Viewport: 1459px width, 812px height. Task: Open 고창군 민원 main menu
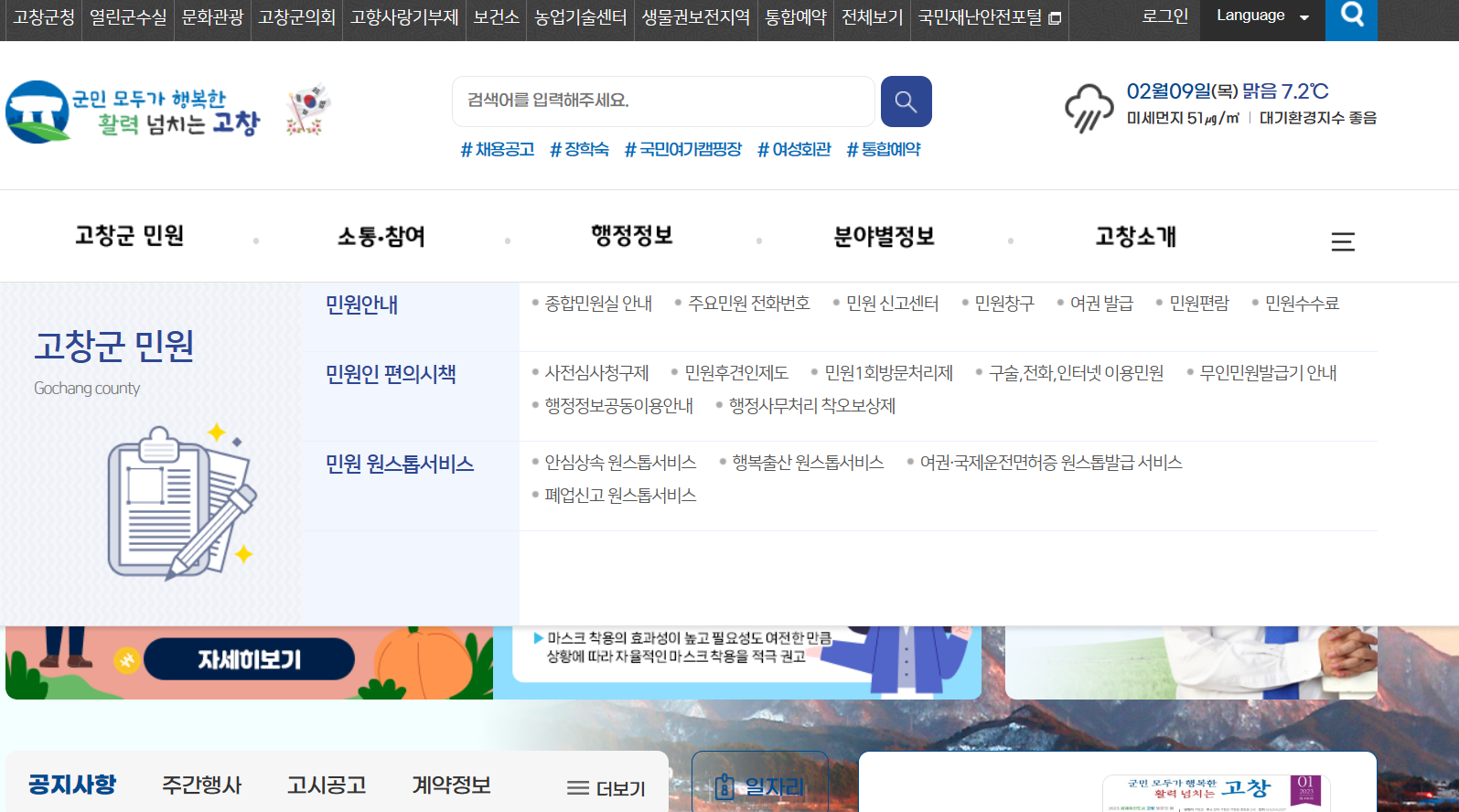pos(129,236)
